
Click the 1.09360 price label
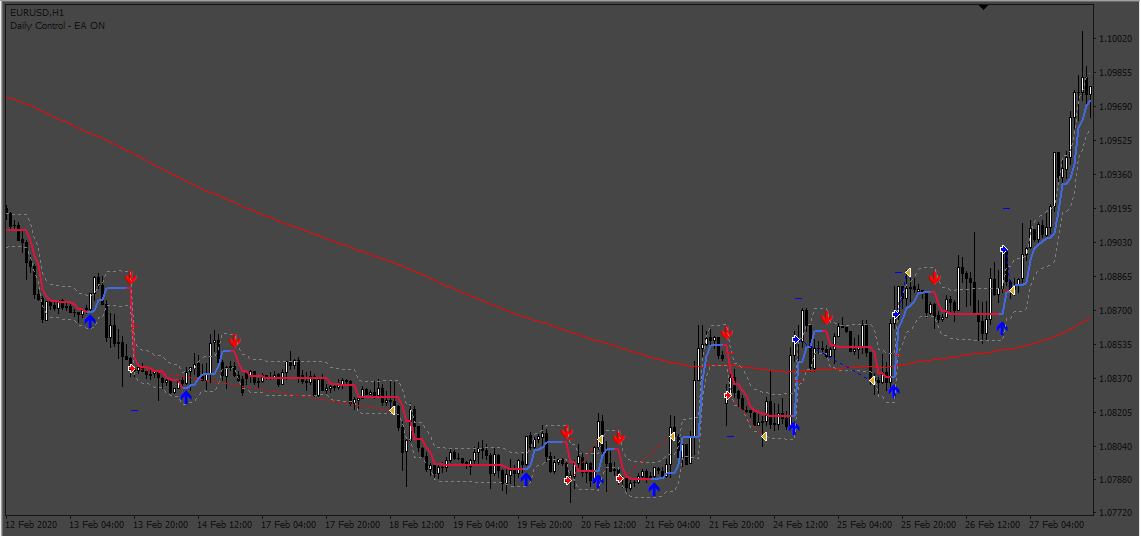pyautogui.click(x=1116, y=175)
